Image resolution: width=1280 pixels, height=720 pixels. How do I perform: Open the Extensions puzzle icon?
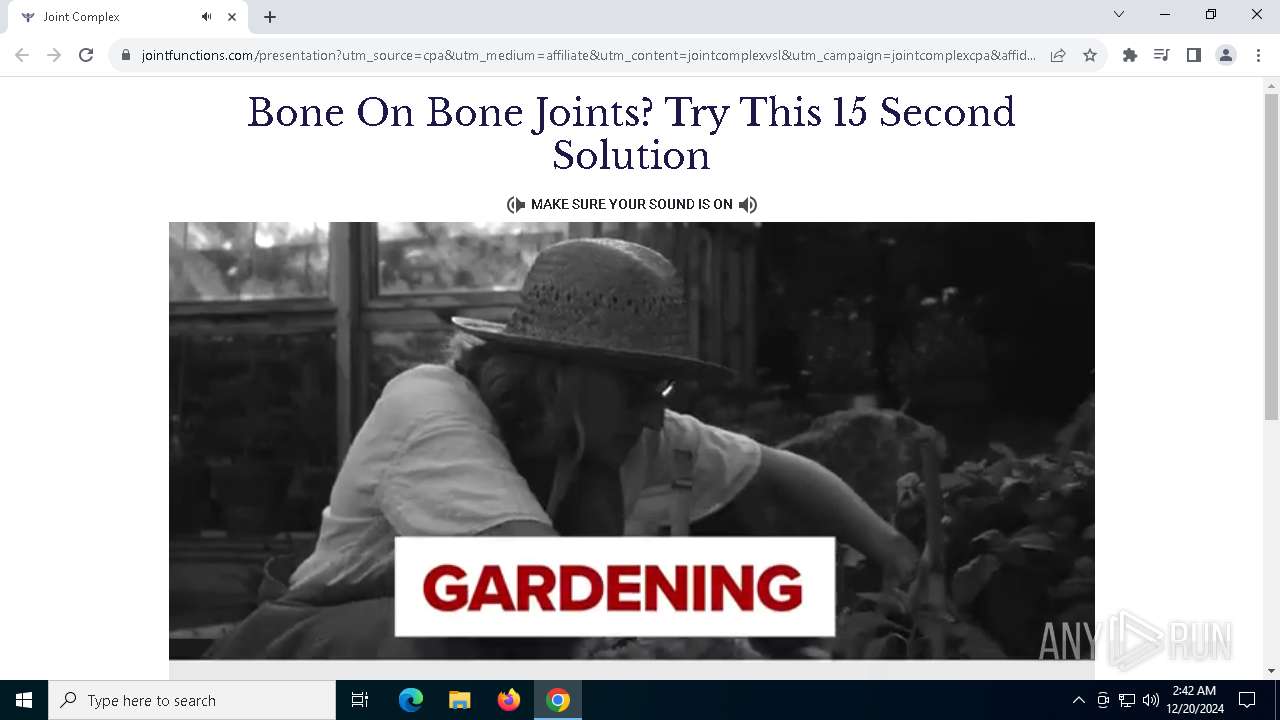coord(1130,55)
